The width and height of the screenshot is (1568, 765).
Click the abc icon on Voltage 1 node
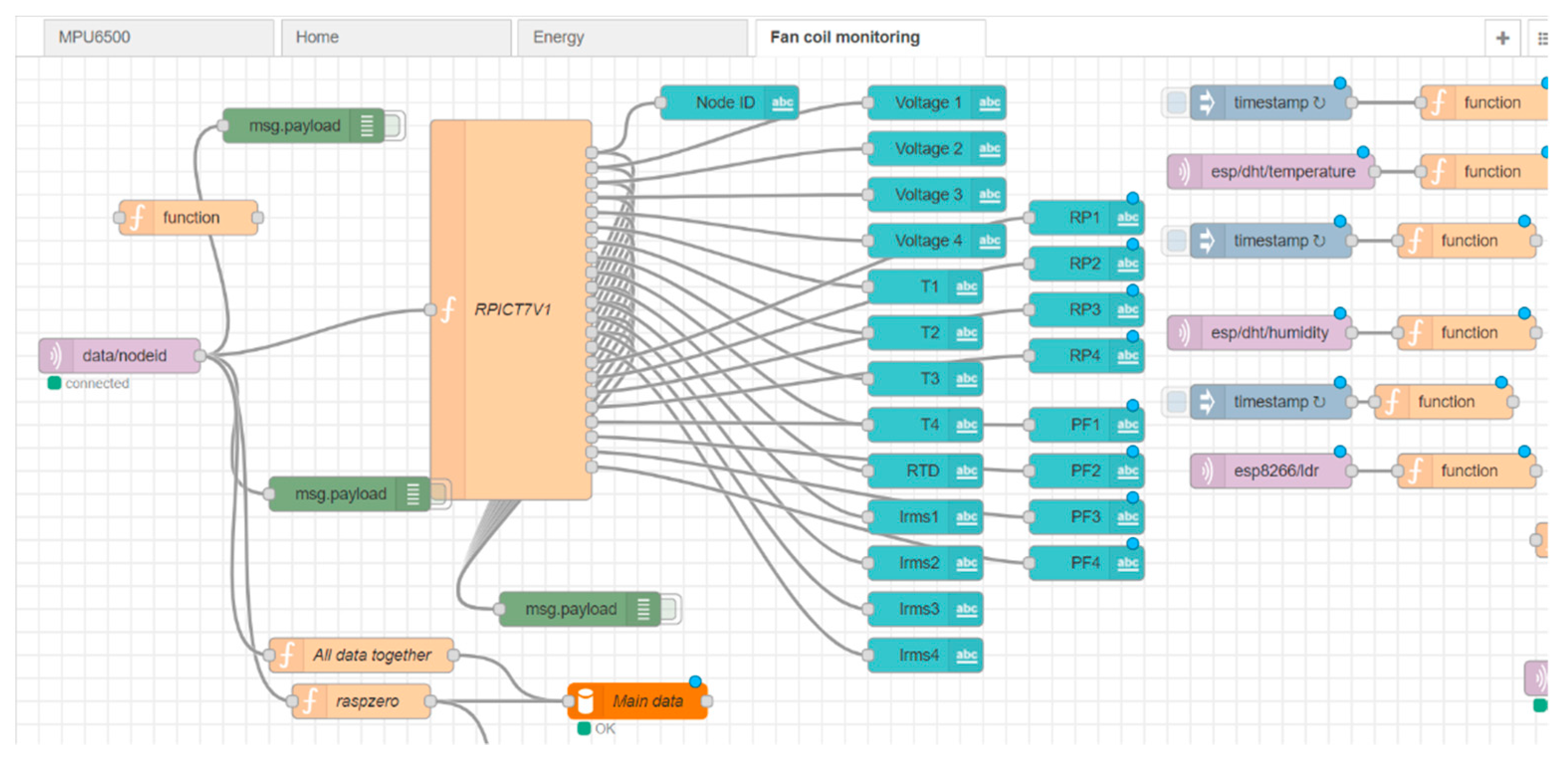click(989, 102)
